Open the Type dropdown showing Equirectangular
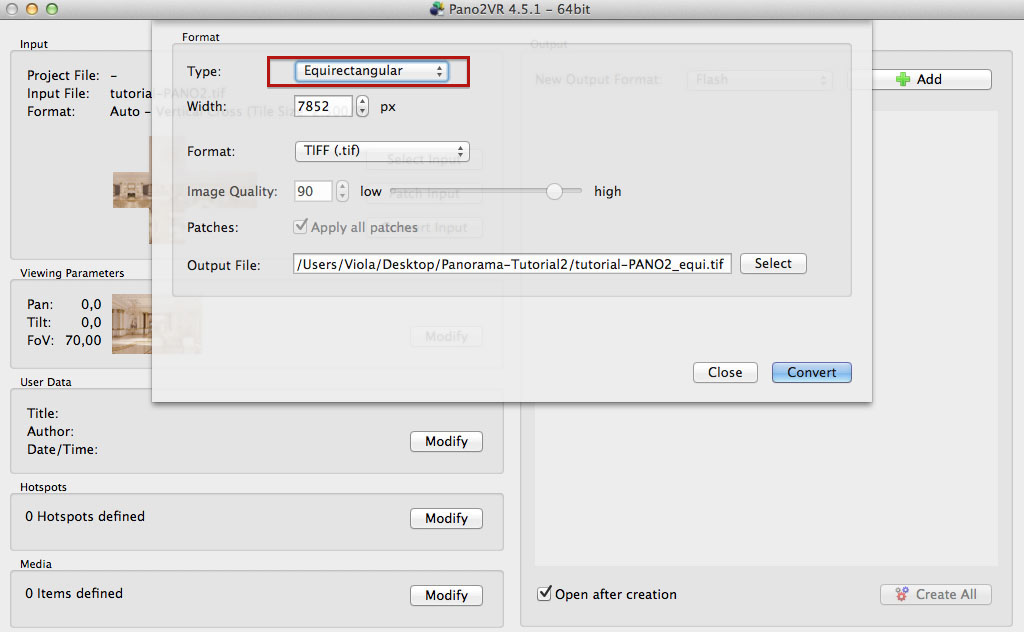1024x632 pixels. [x=372, y=71]
